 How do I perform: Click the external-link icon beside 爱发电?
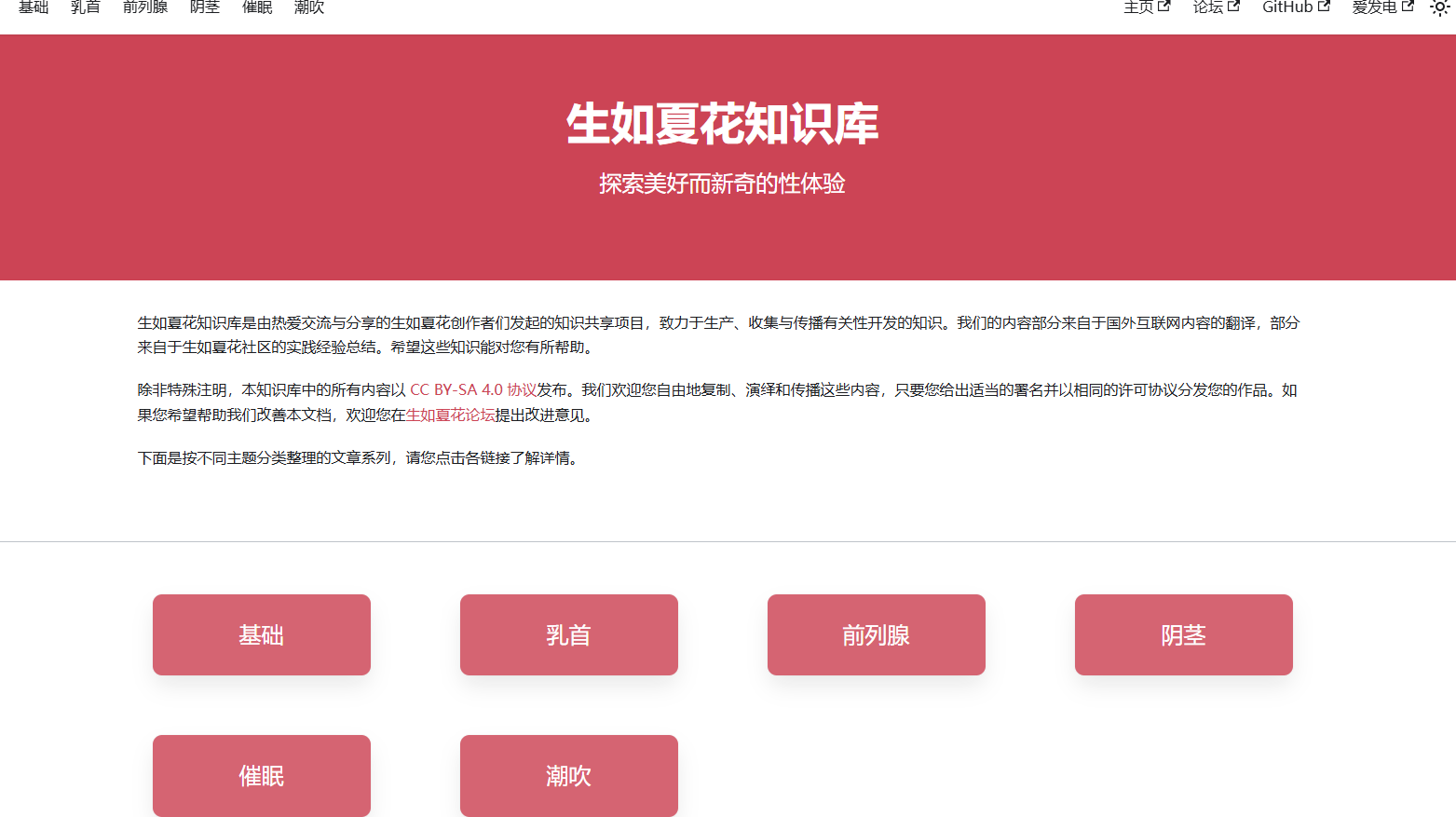tap(1408, 6)
